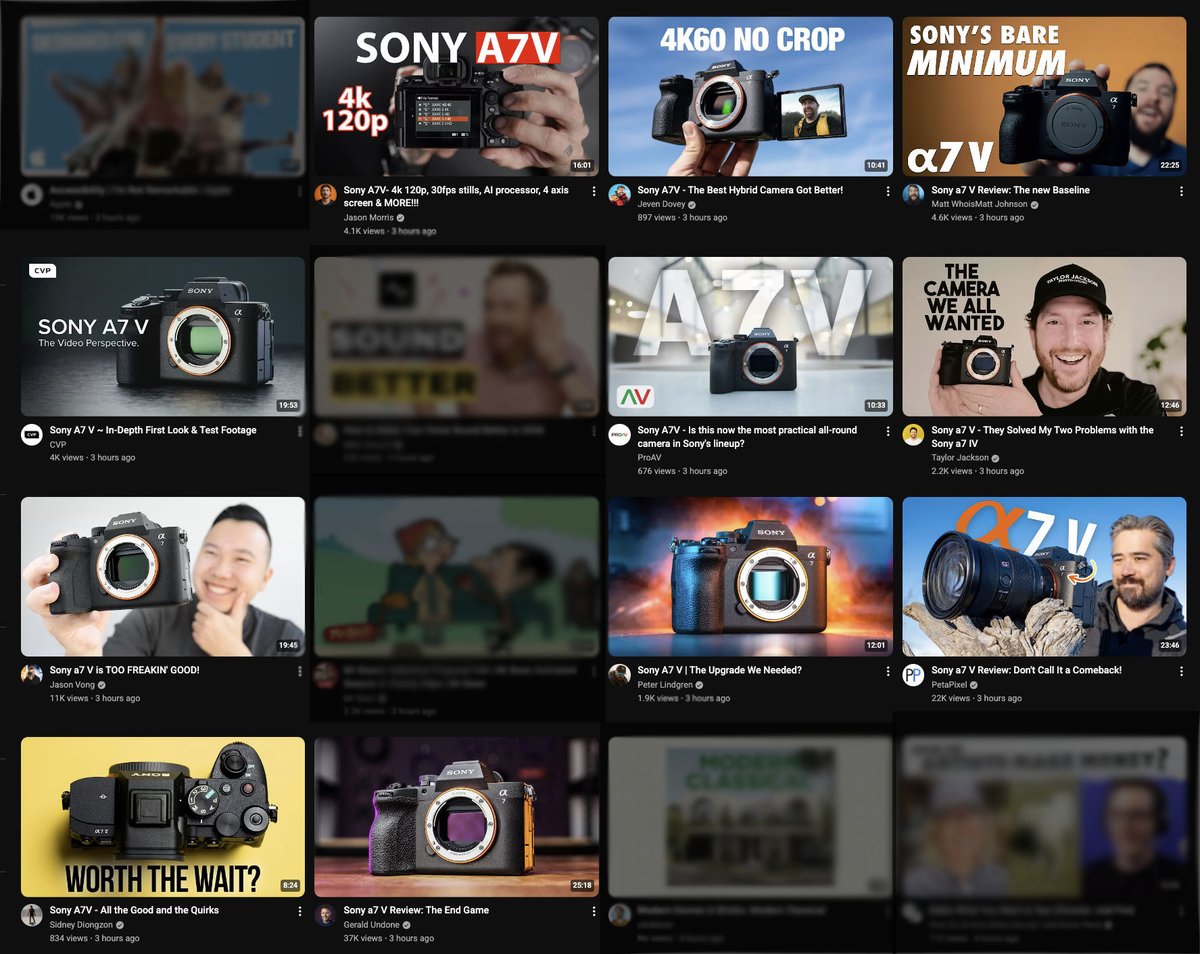
Task: Go to CVP channel name link
Action: 58,444
